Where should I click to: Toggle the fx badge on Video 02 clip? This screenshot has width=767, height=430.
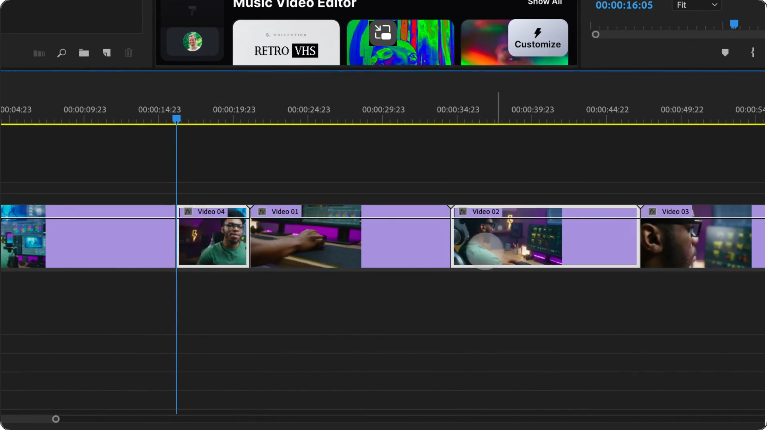click(463, 212)
